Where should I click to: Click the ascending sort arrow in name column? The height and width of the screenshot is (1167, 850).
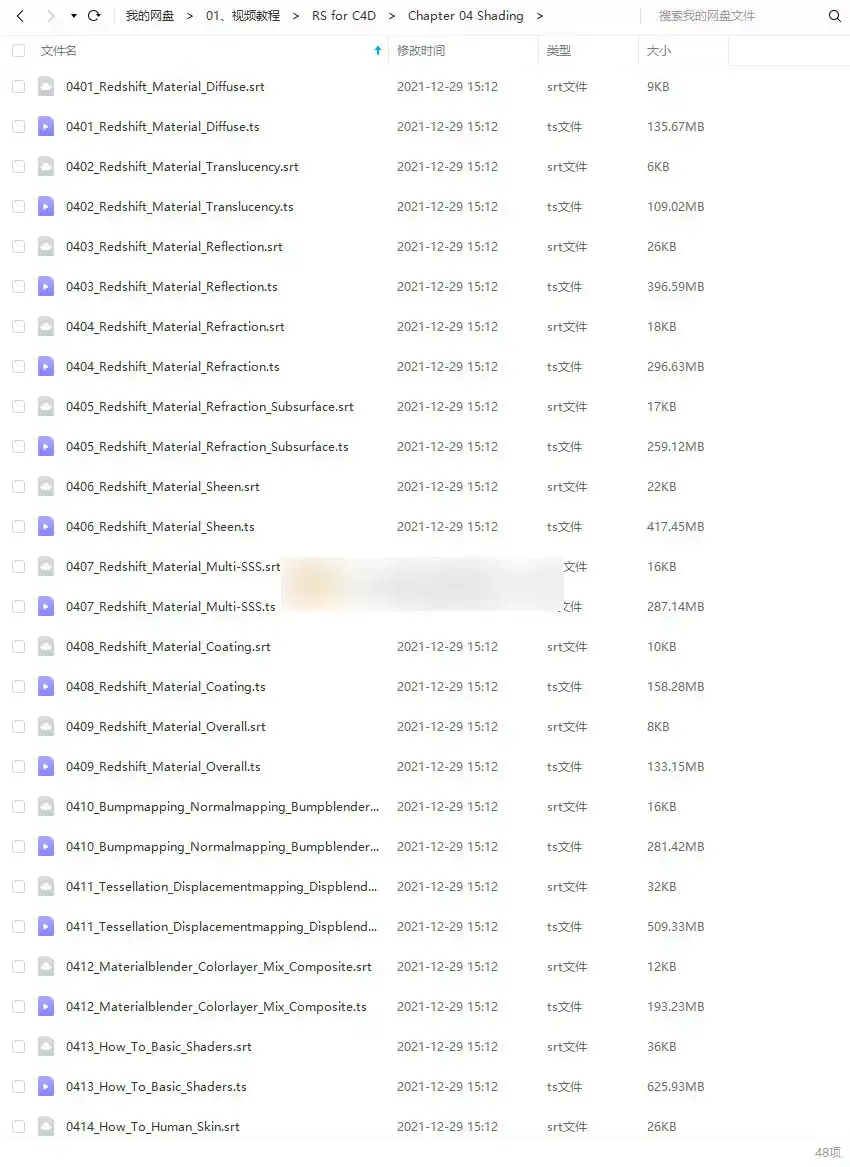(x=377, y=51)
